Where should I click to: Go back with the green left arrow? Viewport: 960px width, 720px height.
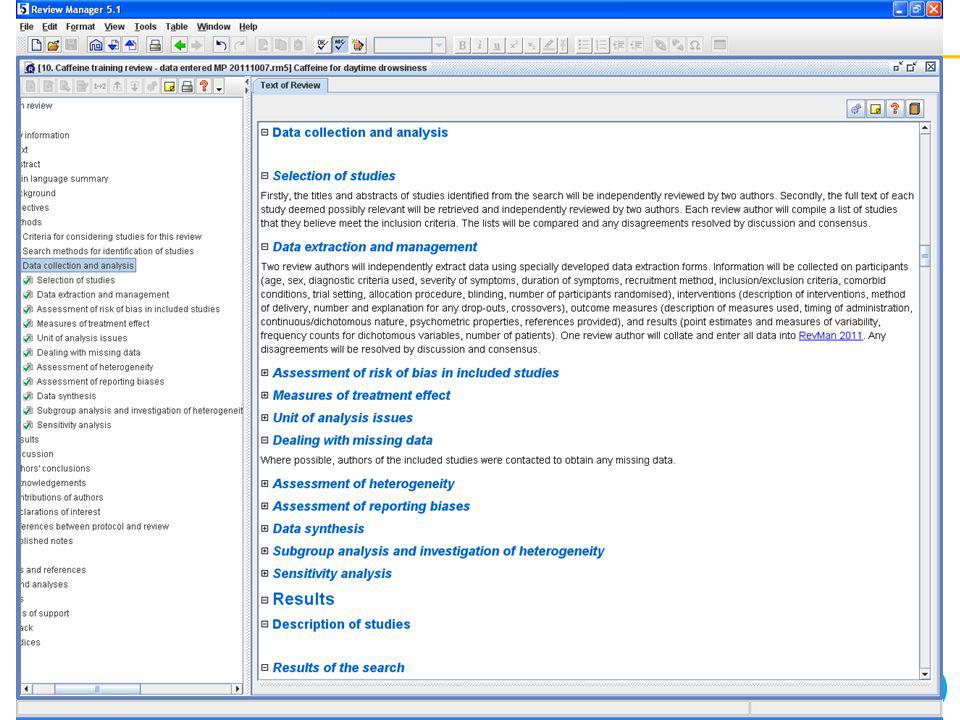[179, 45]
